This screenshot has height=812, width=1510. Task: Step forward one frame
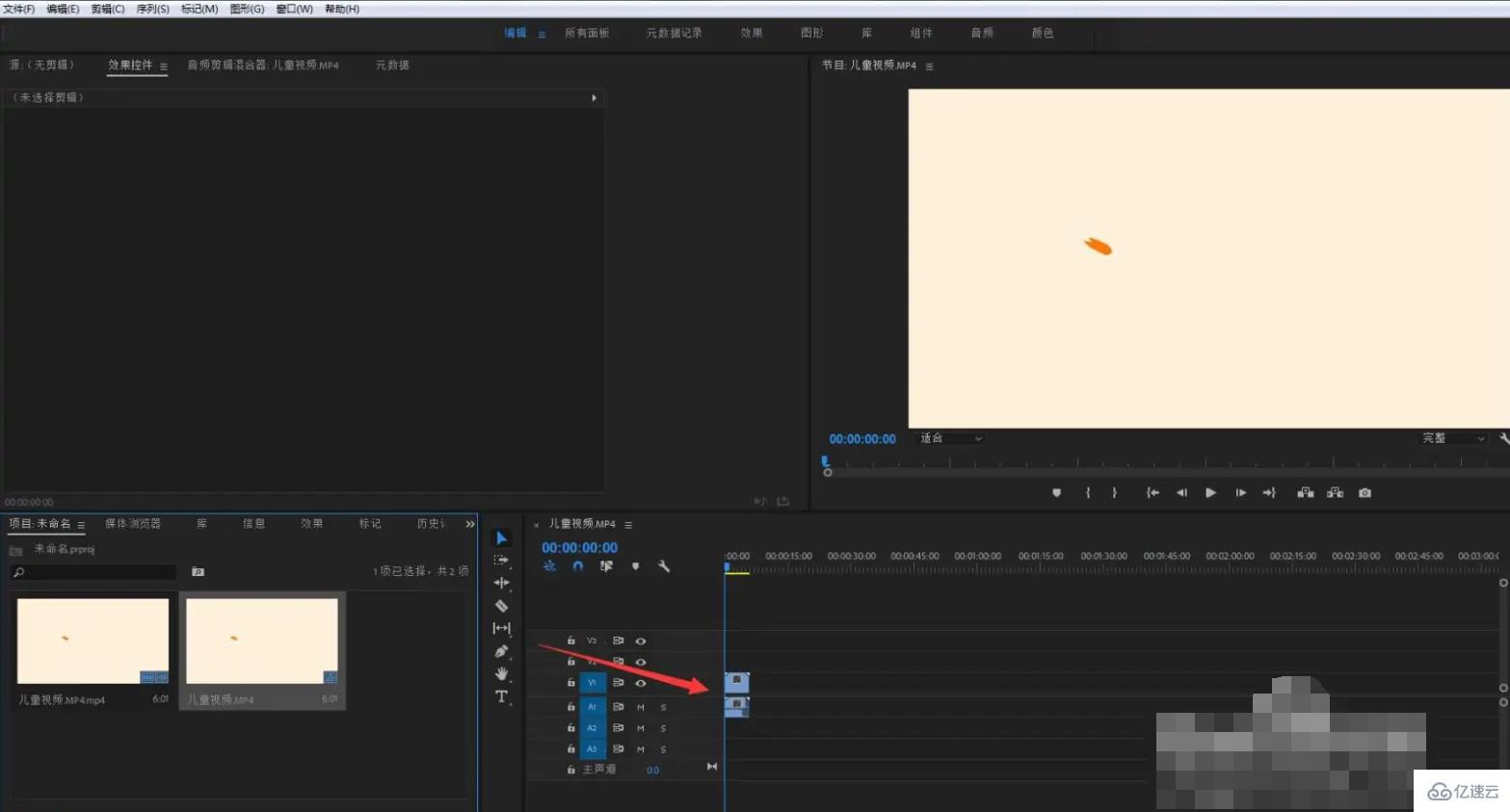(1241, 492)
